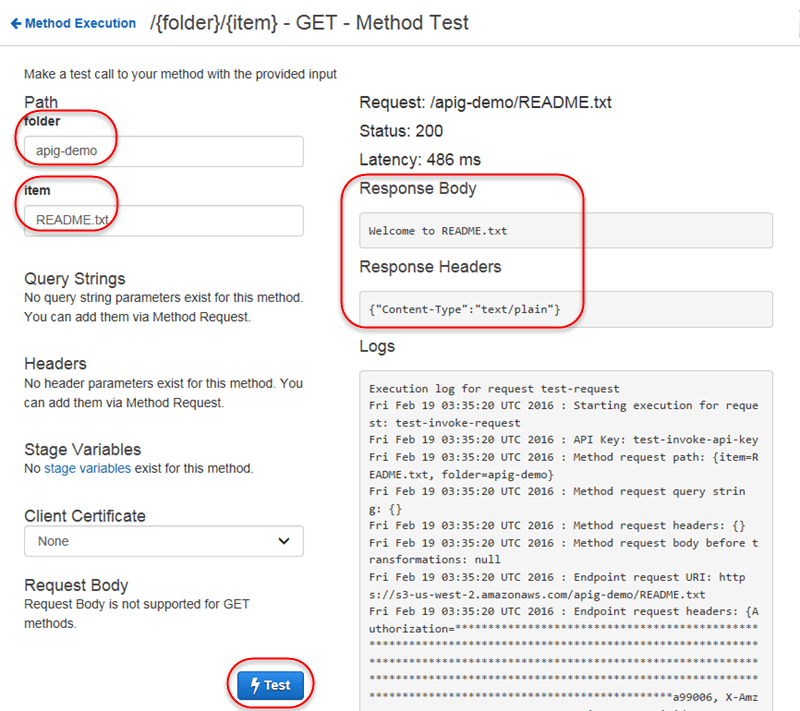Open the Client Certificate dropdown
The height and width of the screenshot is (711, 800).
[163, 541]
